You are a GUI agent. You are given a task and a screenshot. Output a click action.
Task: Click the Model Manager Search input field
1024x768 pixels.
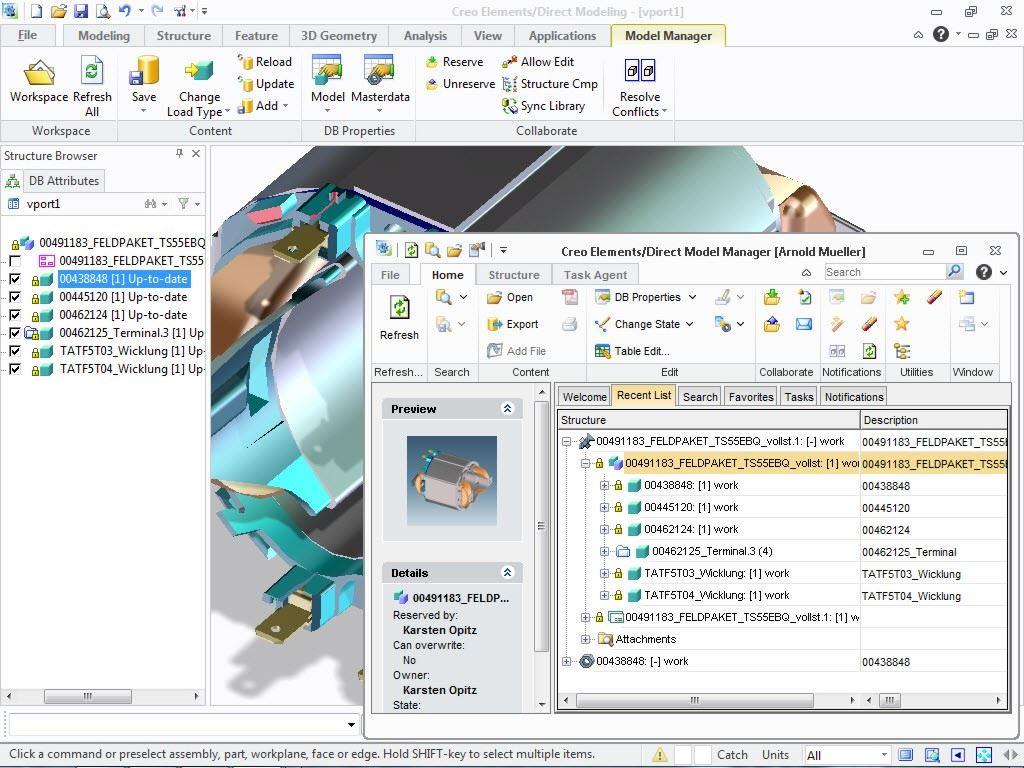coord(884,272)
